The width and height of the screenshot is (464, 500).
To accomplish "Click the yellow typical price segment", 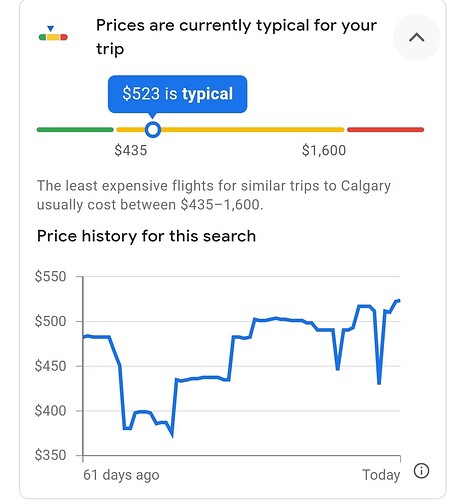I will 230,130.
